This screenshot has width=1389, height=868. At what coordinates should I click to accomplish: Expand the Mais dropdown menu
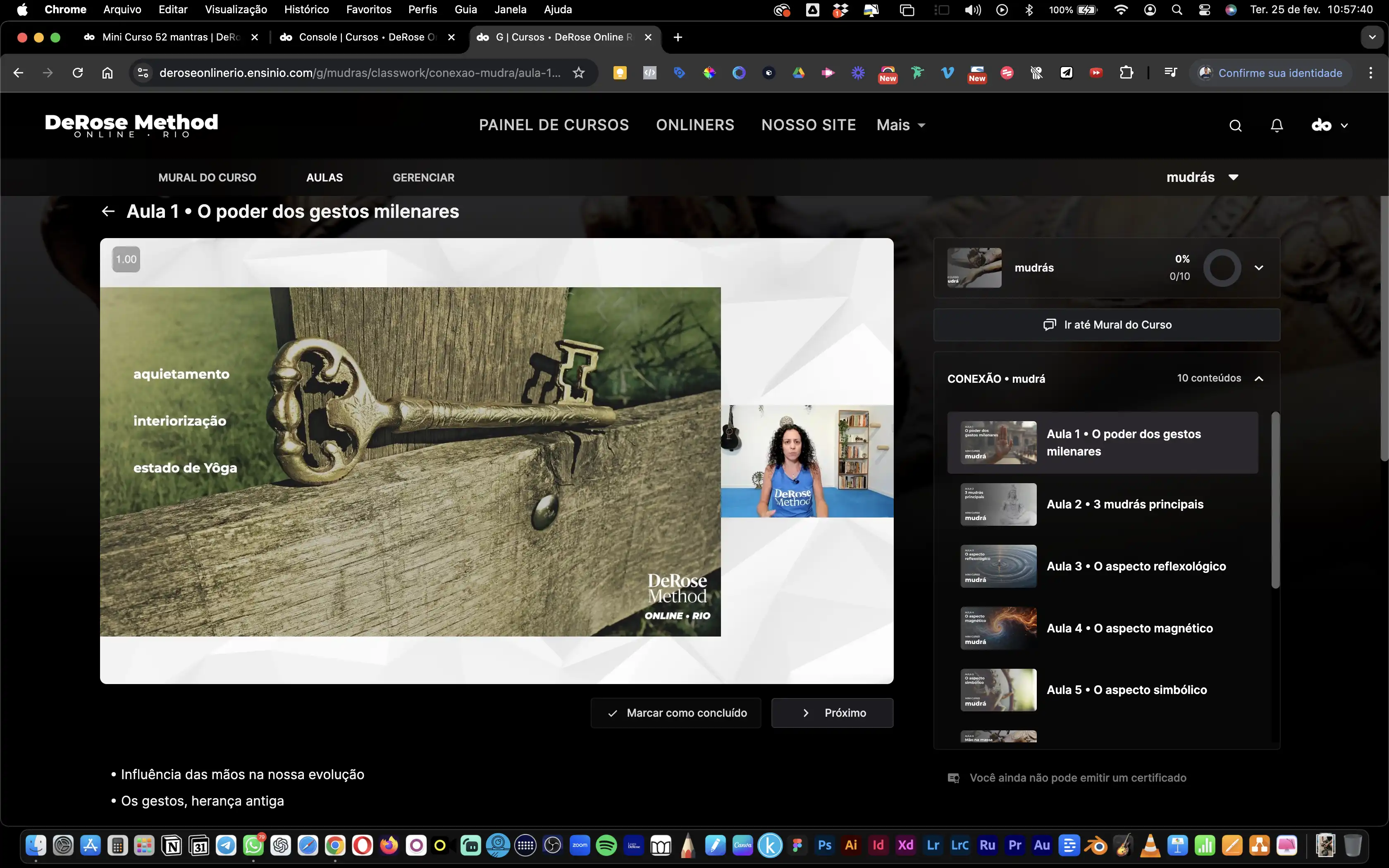tap(900, 125)
